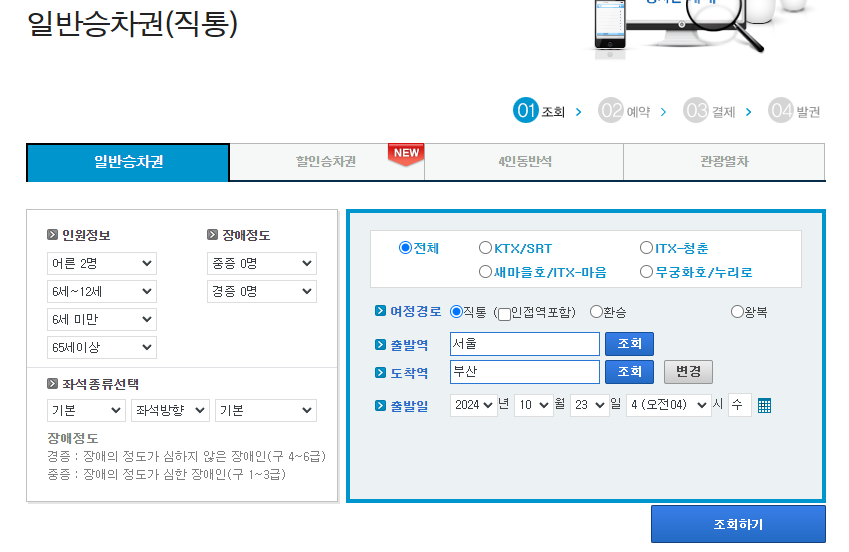This screenshot has width=849, height=552.
Task: Click the 여정경로 blue arrow icon
Action: tap(380, 311)
